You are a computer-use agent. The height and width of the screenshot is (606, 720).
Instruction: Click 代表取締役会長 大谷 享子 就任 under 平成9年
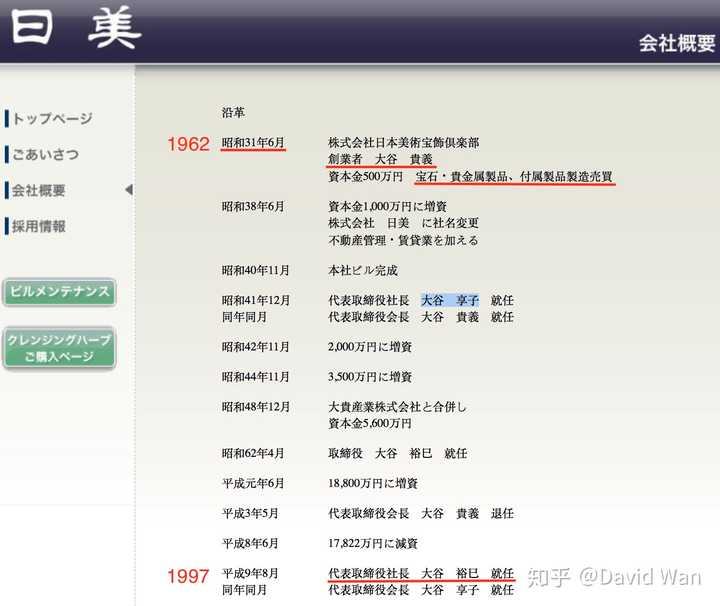421,590
